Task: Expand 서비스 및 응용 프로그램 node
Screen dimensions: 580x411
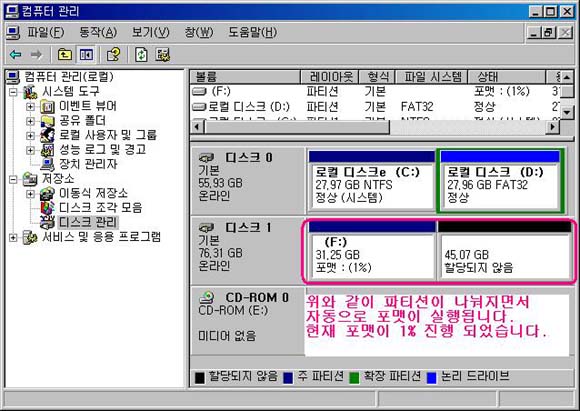Action: (13, 237)
